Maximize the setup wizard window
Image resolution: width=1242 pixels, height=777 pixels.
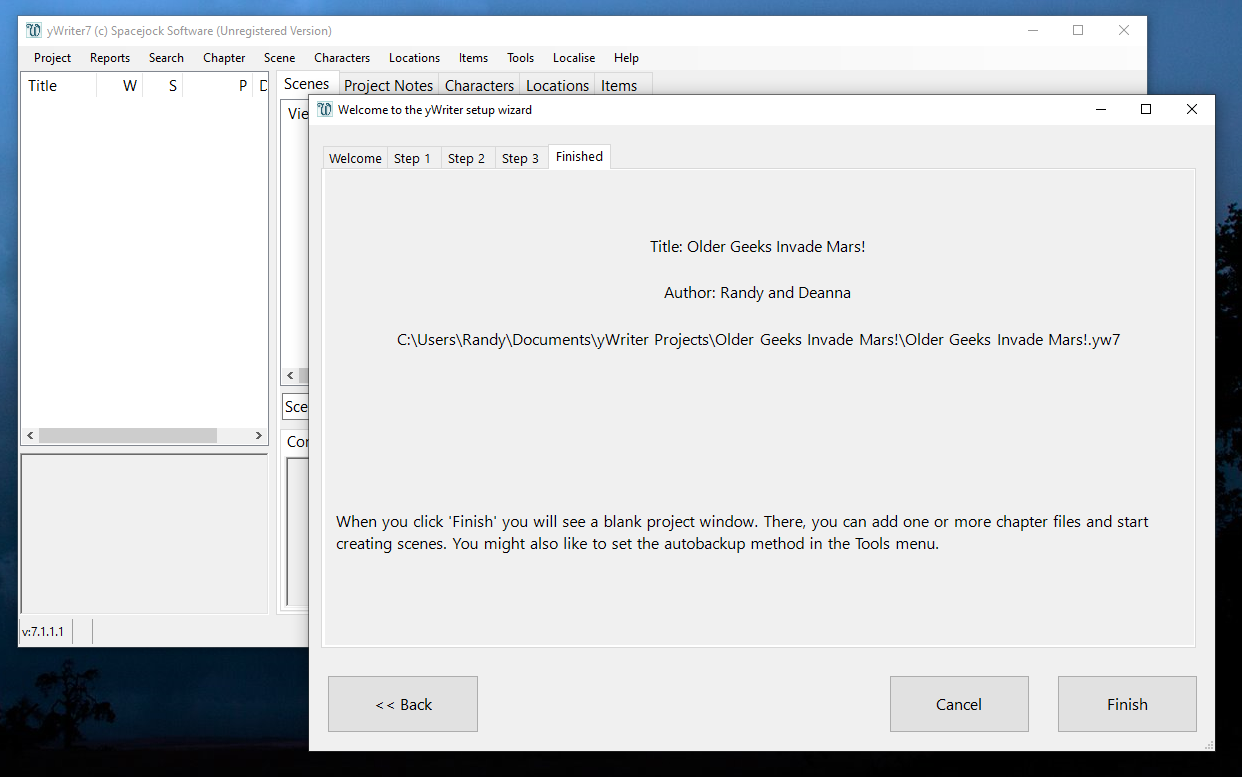pos(1146,110)
